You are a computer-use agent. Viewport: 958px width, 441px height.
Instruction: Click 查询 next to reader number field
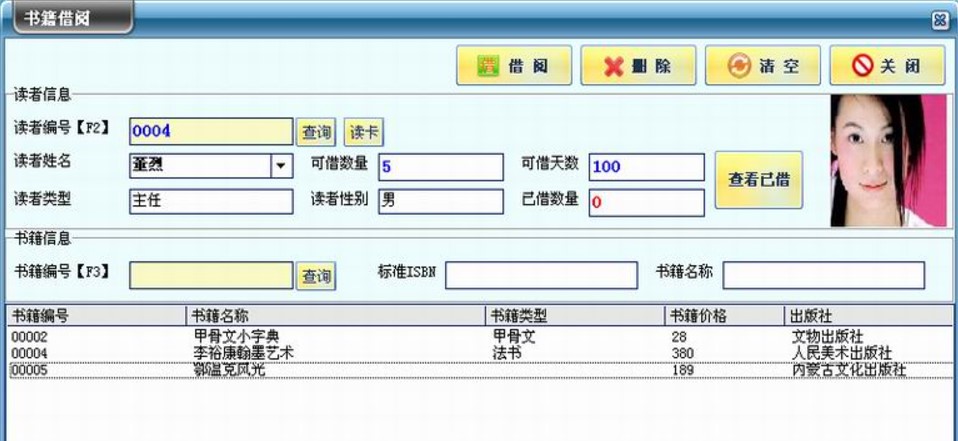coord(316,132)
